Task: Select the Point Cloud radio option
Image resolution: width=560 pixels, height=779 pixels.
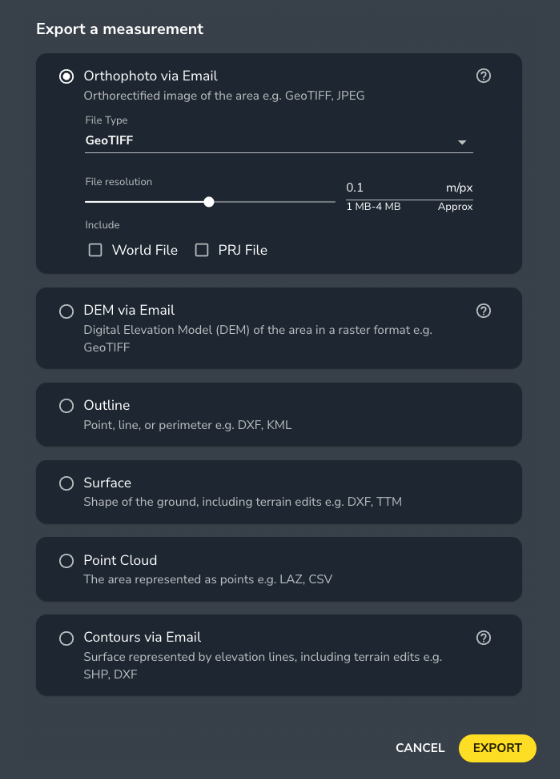Action: 66,561
